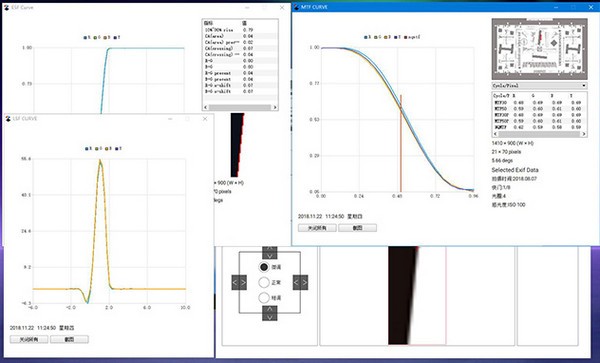Click the LSF CURVE window title icon
This screenshot has height=363, width=600.
point(8,119)
